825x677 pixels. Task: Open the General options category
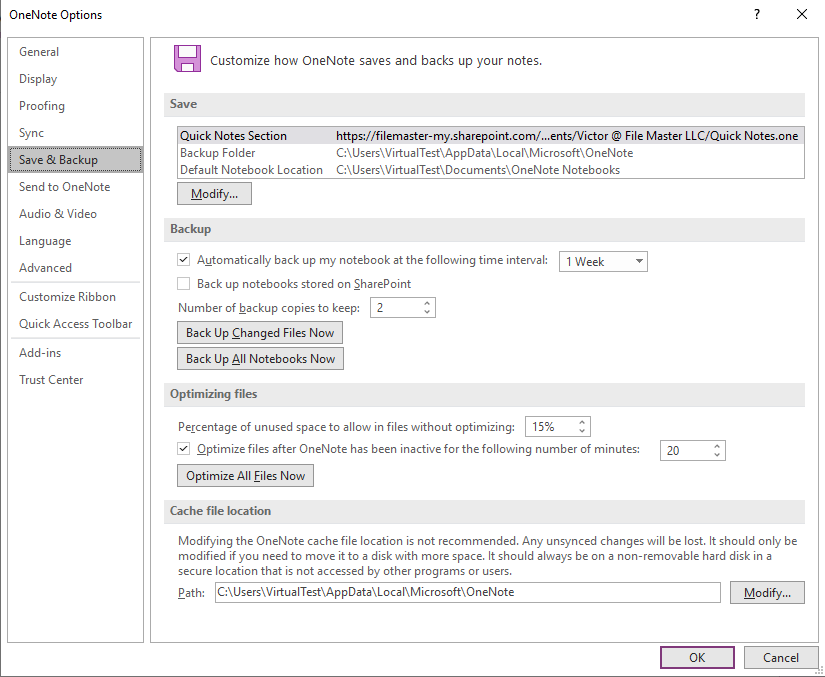tap(75, 52)
